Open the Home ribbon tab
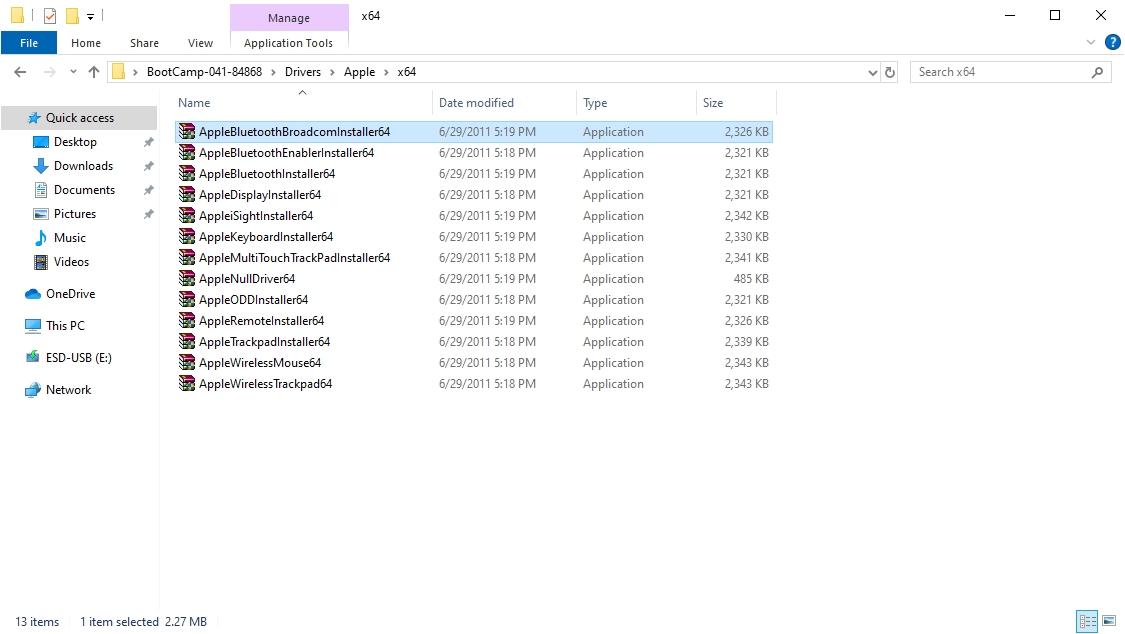 [x=86, y=43]
